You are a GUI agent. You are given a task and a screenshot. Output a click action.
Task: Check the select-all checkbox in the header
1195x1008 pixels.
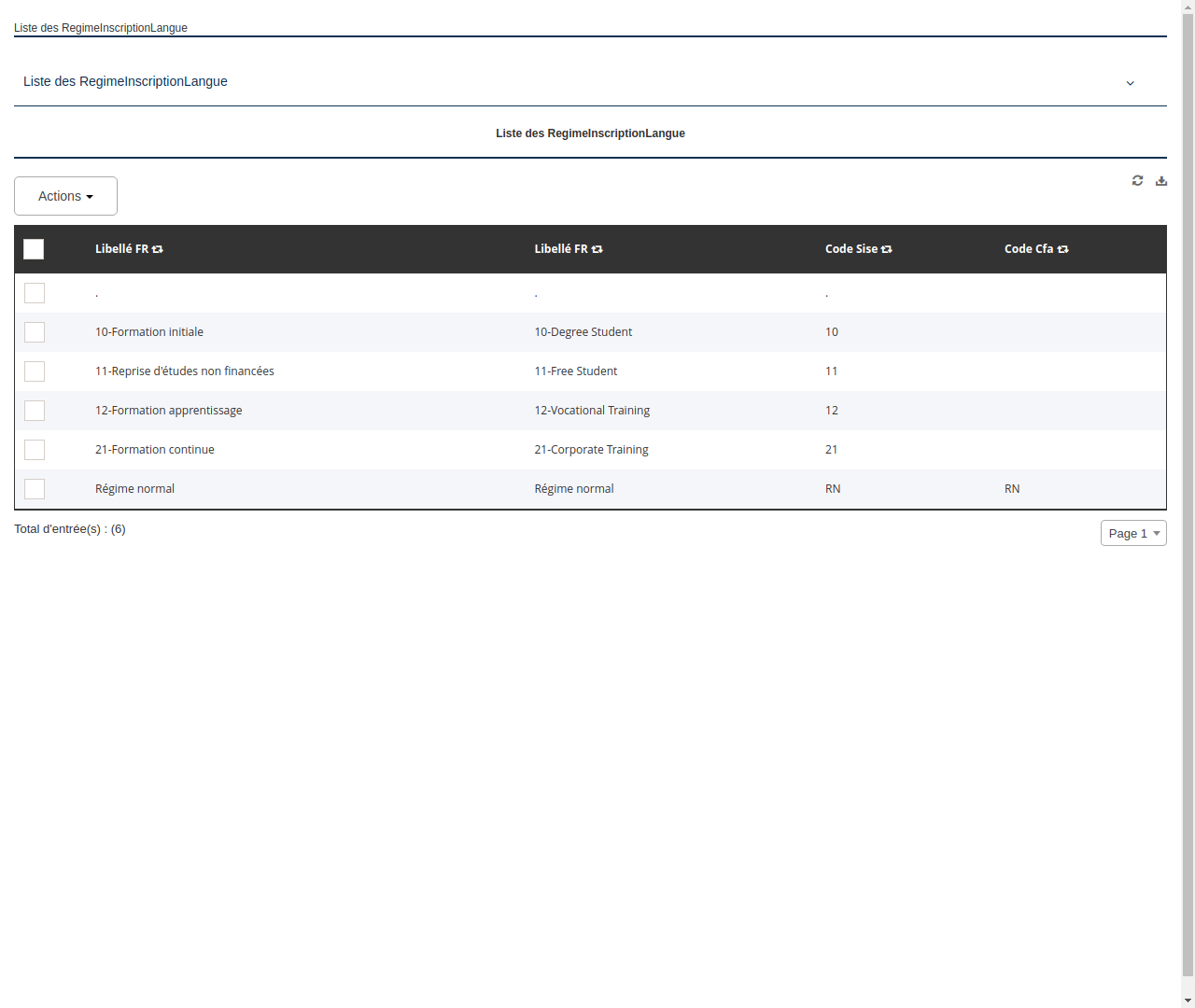(34, 249)
